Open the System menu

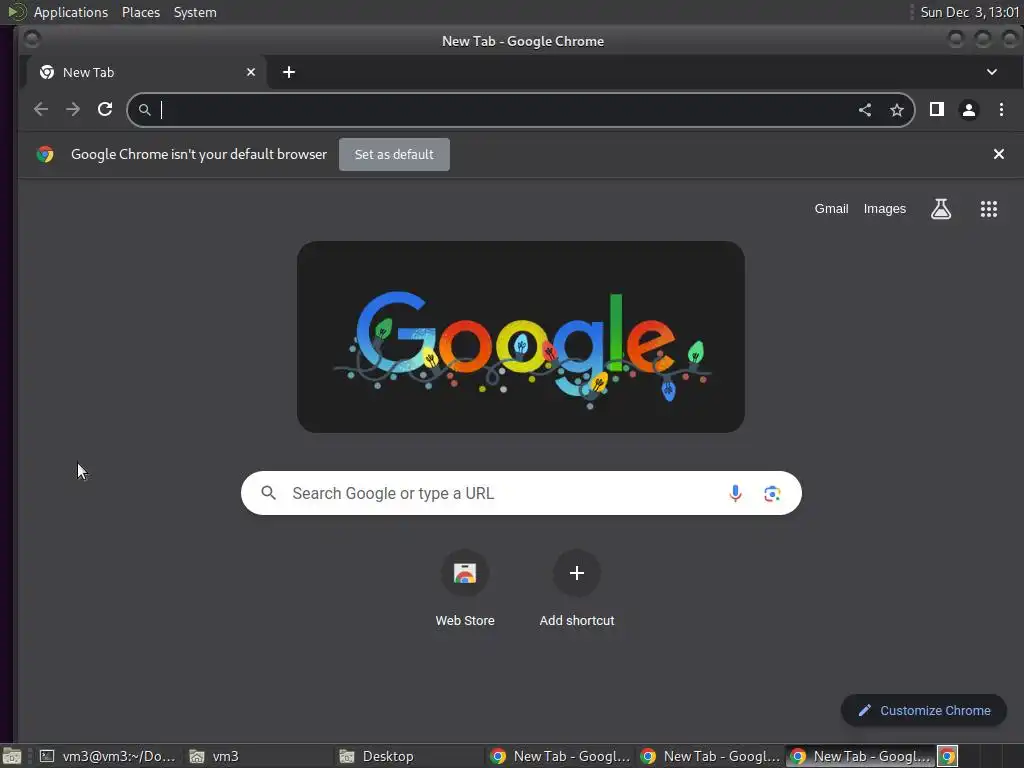click(x=195, y=12)
